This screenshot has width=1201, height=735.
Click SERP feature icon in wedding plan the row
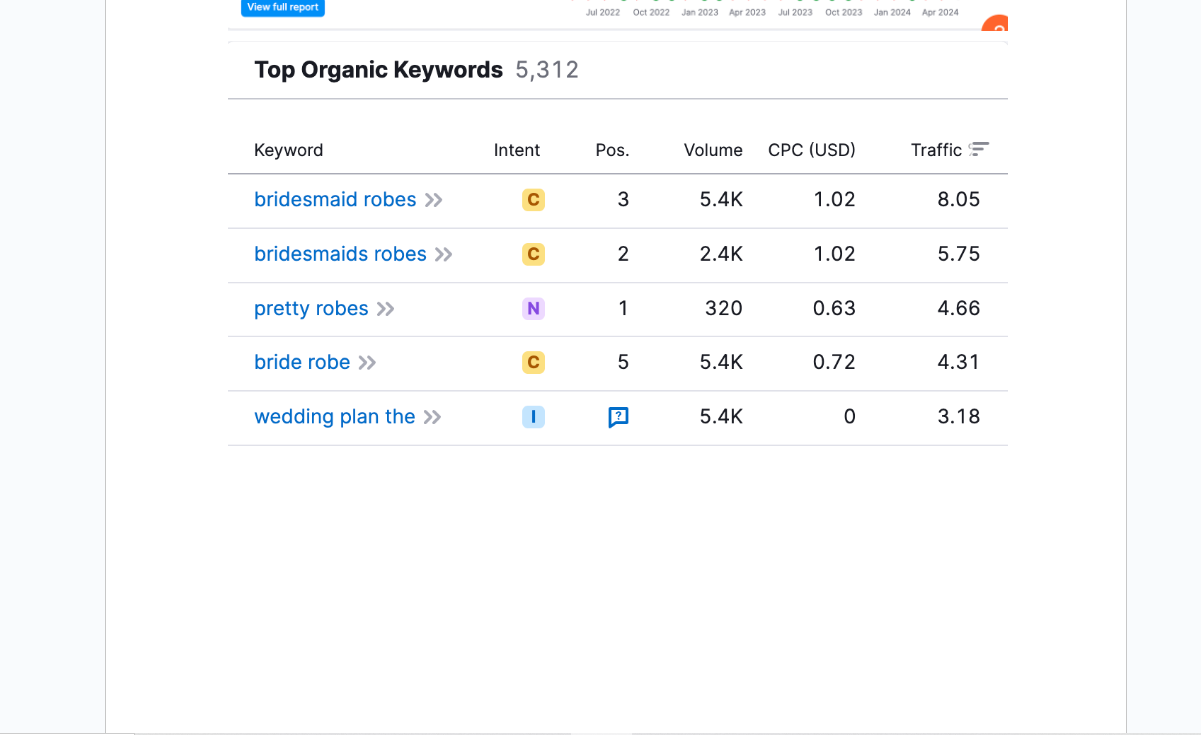[619, 417]
